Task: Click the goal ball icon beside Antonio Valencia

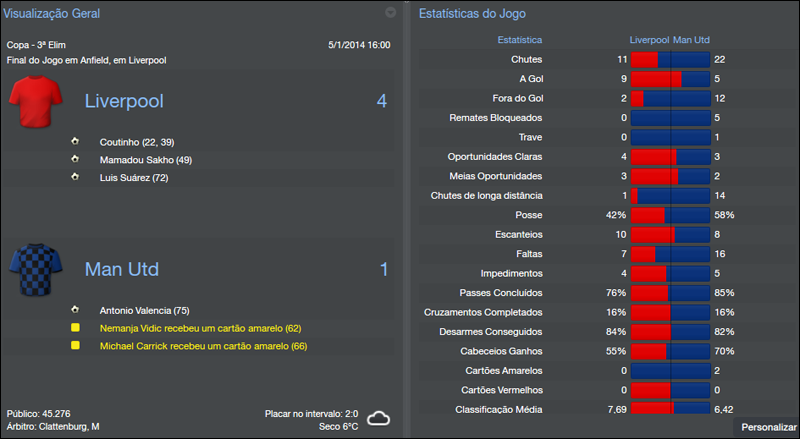Action: pyautogui.click(x=74, y=310)
